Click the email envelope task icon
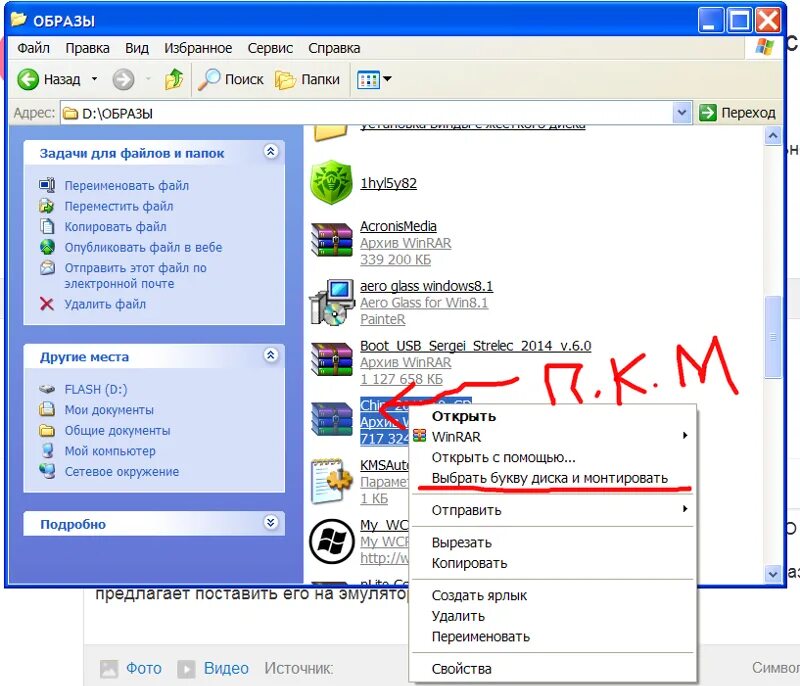The height and width of the screenshot is (686, 800). coord(47,267)
